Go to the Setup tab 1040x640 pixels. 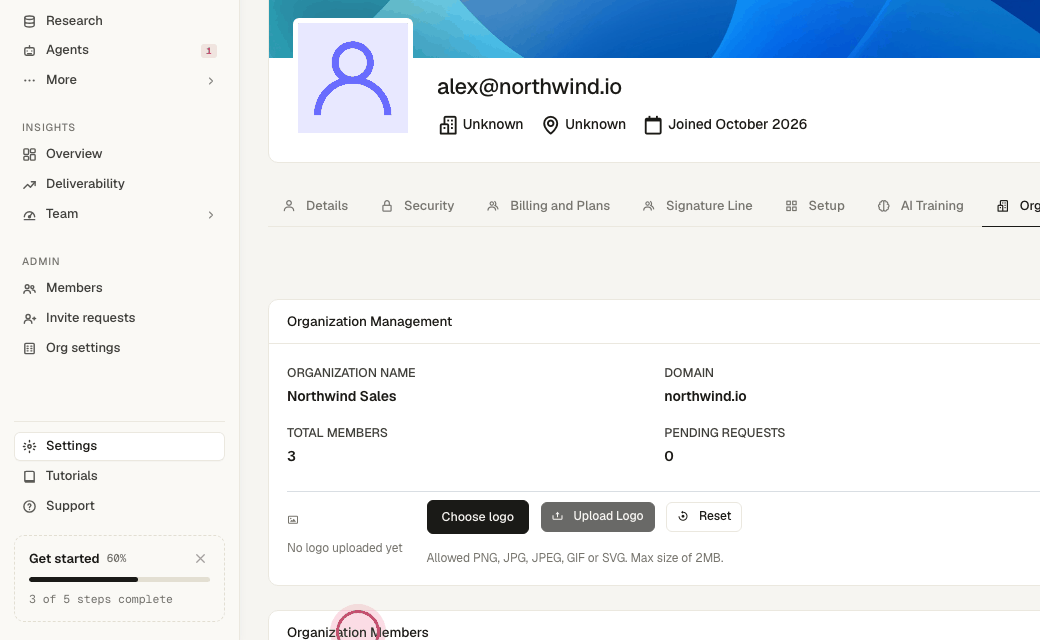tap(815, 206)
